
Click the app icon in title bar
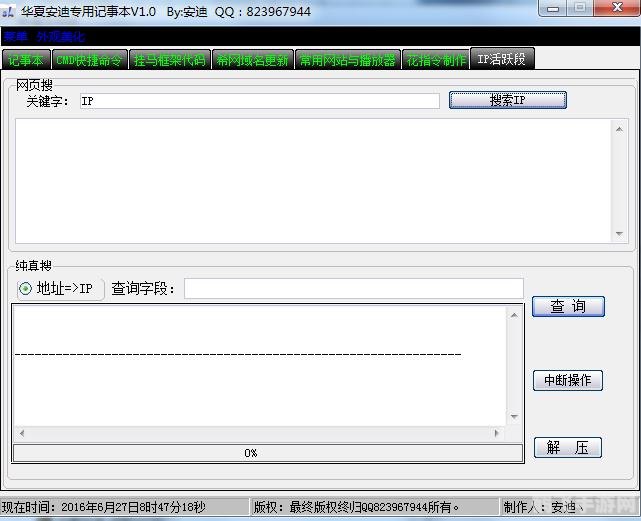point(9,11)
